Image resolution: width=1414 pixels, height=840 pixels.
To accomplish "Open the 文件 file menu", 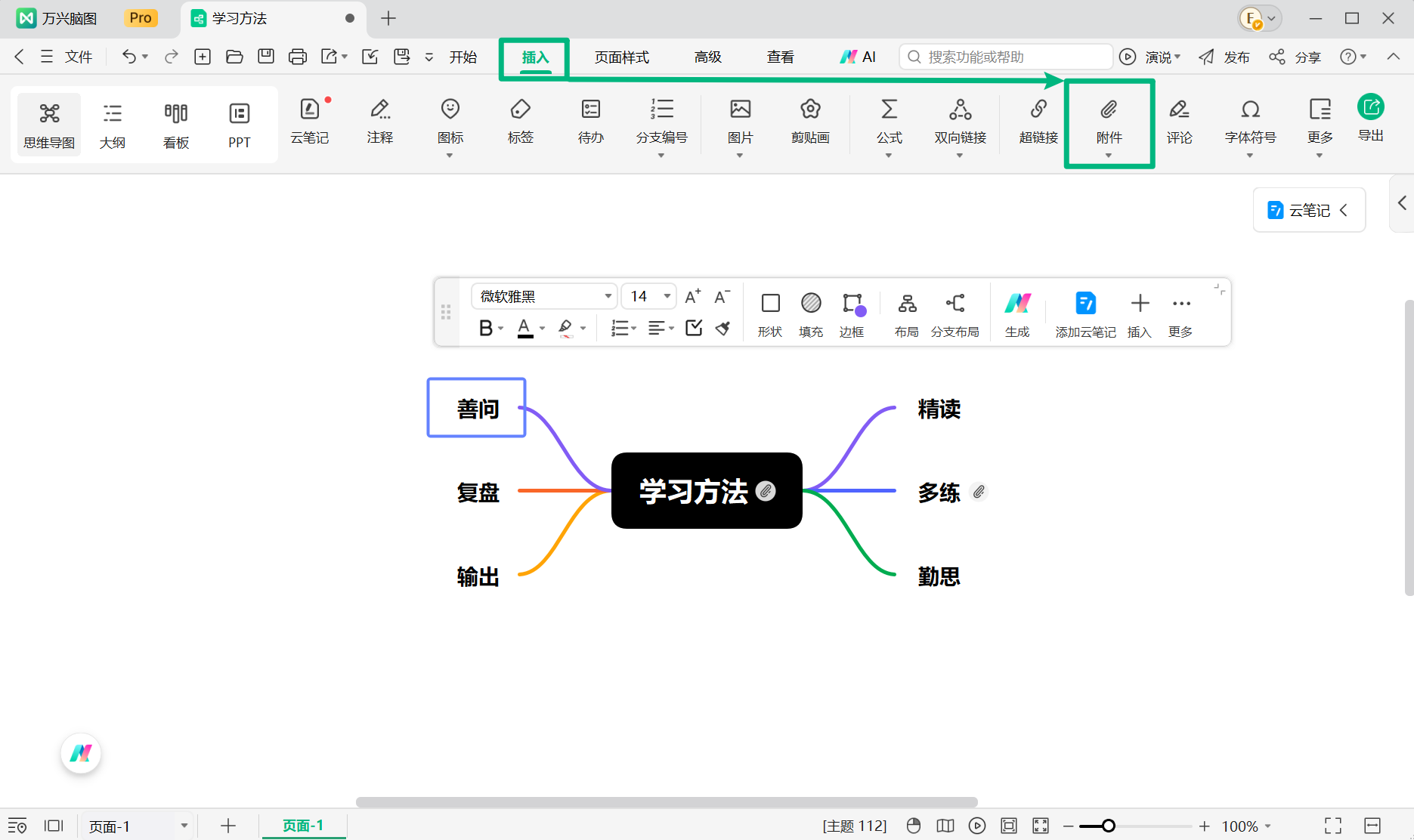I will (x=67, y=57).
